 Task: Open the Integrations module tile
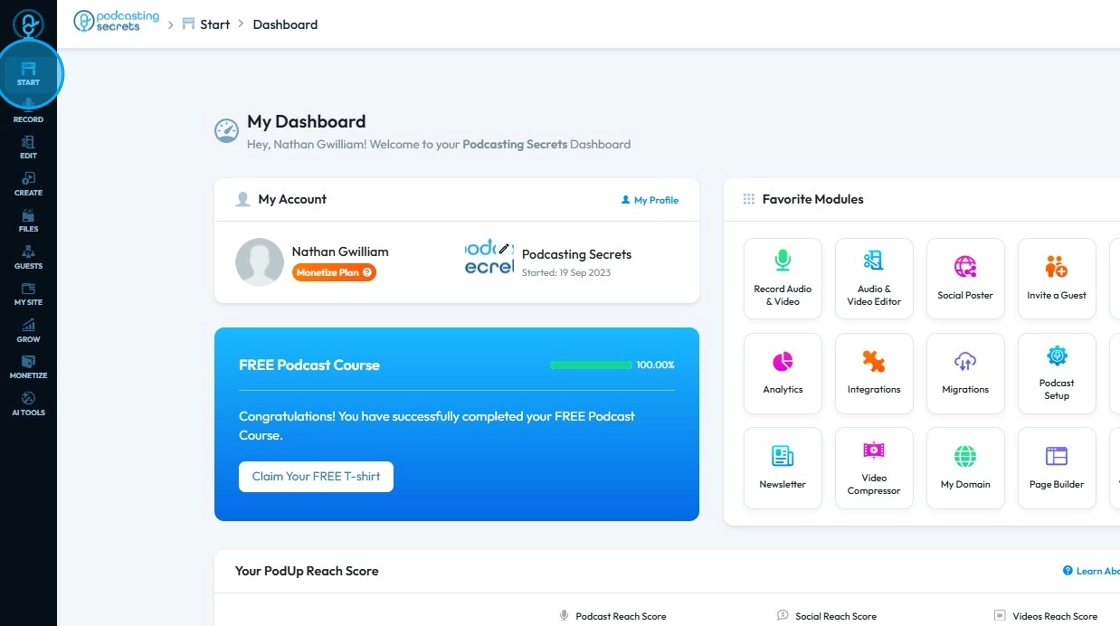[x=874, y=373]
